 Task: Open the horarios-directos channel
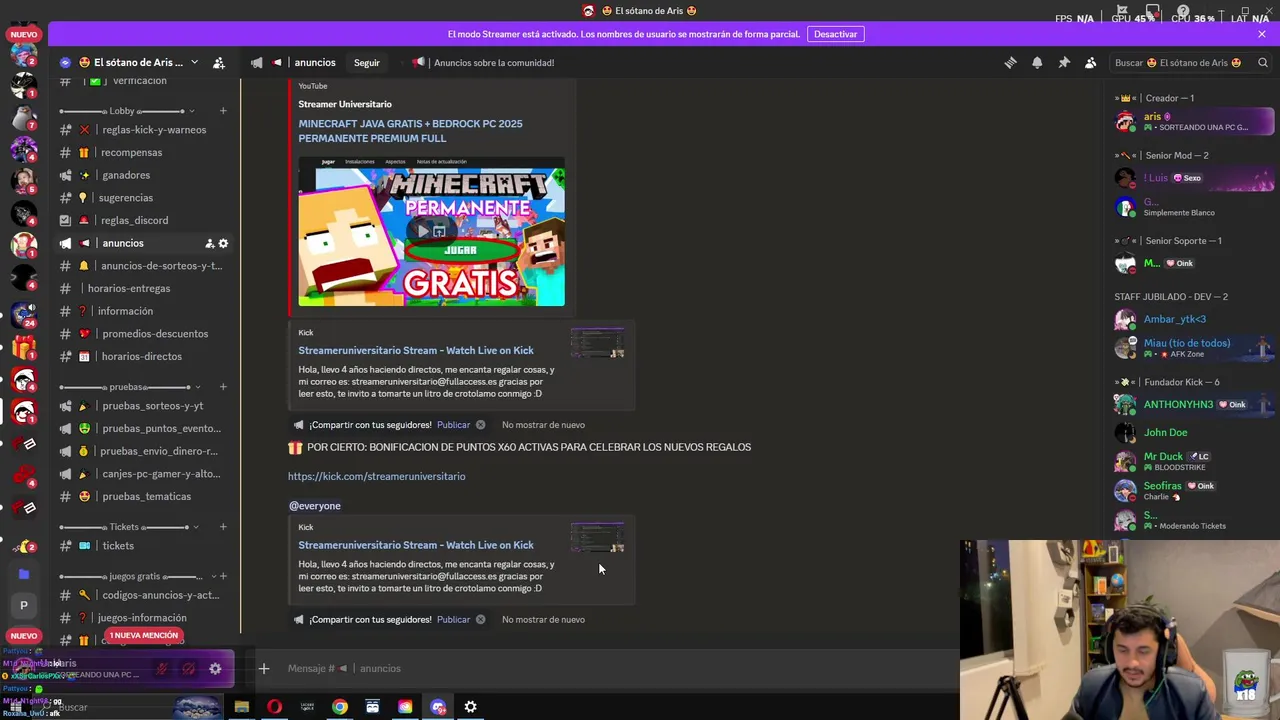(x=143, y=356)
